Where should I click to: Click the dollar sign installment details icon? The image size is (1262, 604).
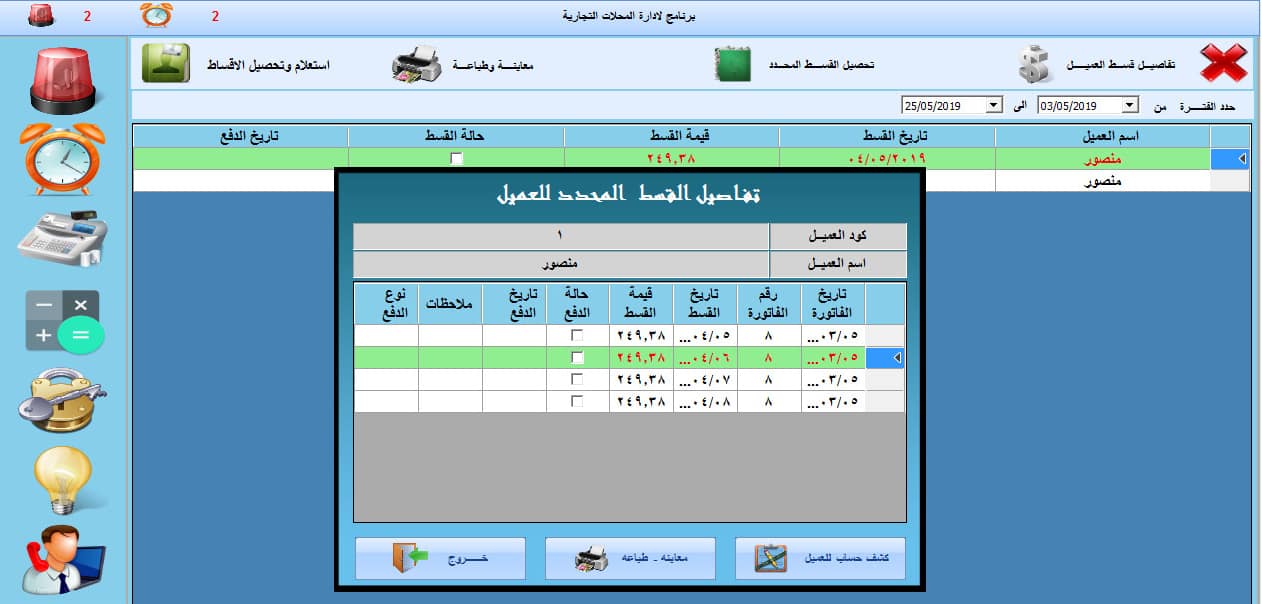1037,64
